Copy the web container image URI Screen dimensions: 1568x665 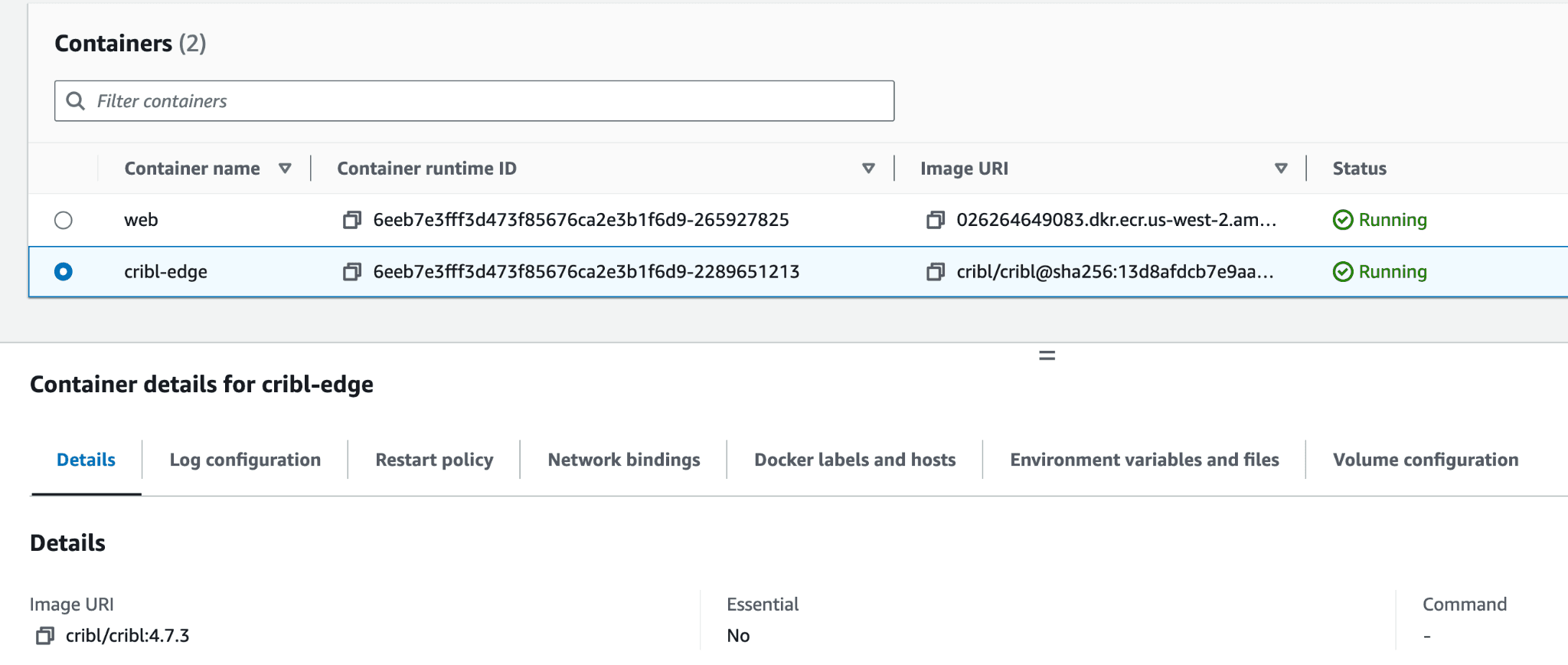pyautogui.click(x=935, y=221)
